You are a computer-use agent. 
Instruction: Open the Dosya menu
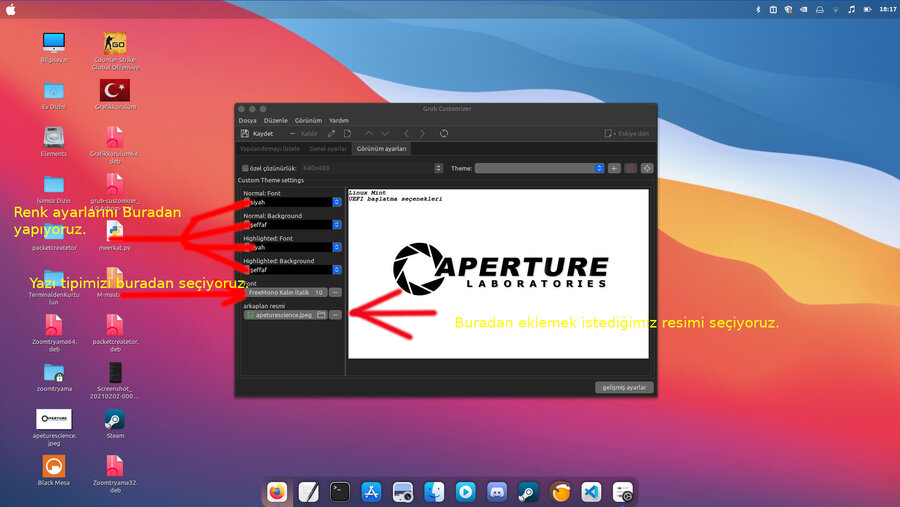coord(247,121)
